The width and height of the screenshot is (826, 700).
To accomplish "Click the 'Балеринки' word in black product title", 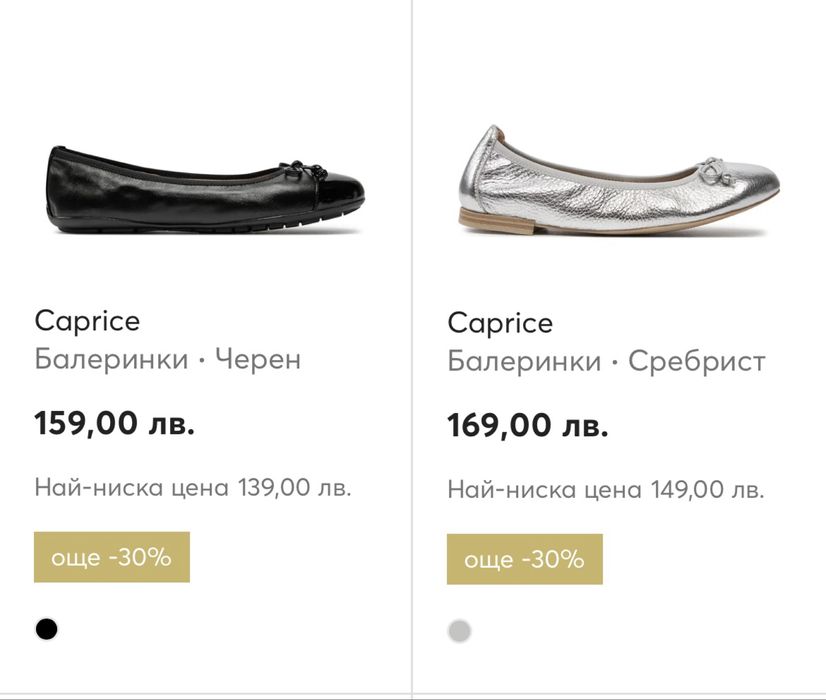I will click(x=111, y=359).
